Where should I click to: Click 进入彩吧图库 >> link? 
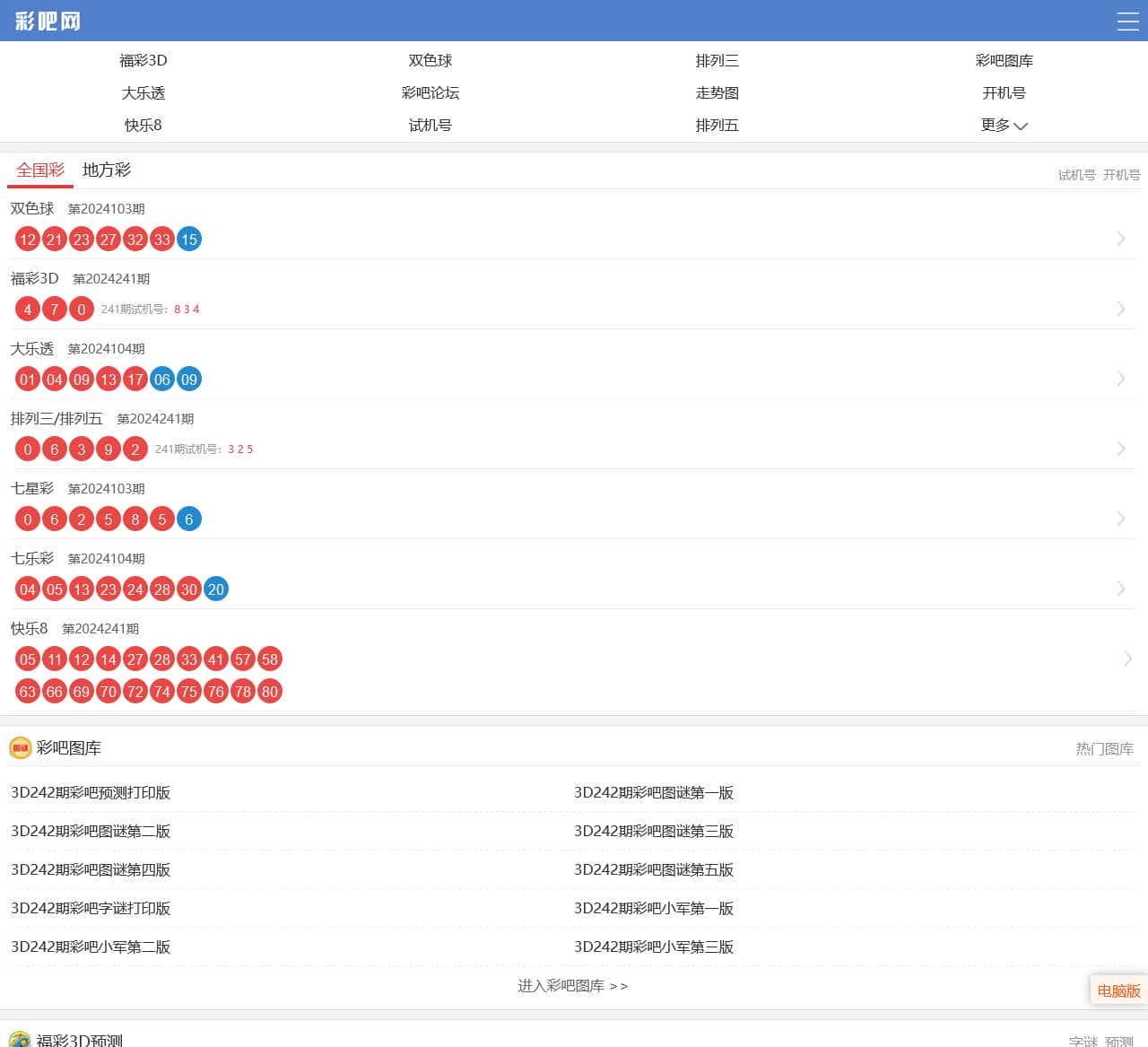point(573,985)
